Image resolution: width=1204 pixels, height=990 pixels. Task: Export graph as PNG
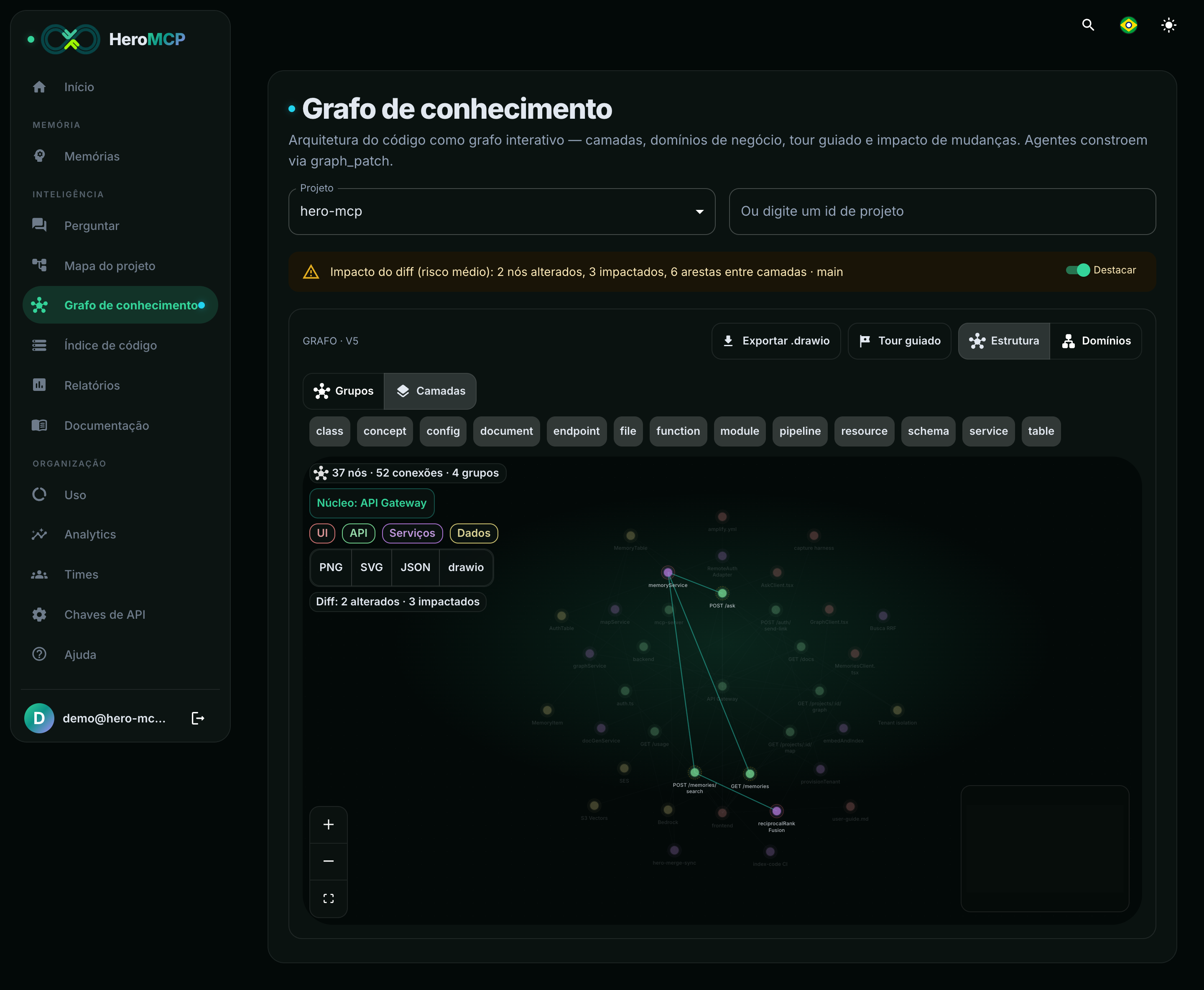pyautogui.click(x=331, y=567)
